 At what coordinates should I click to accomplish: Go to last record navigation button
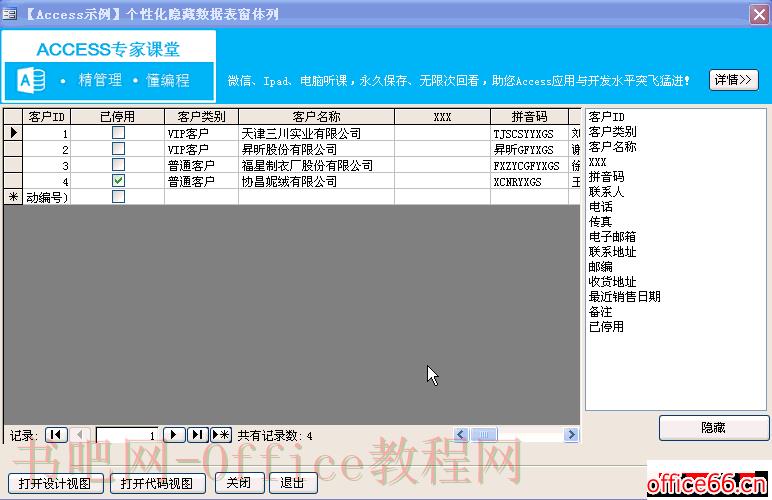pyautogui.click(x=197, y=435)
